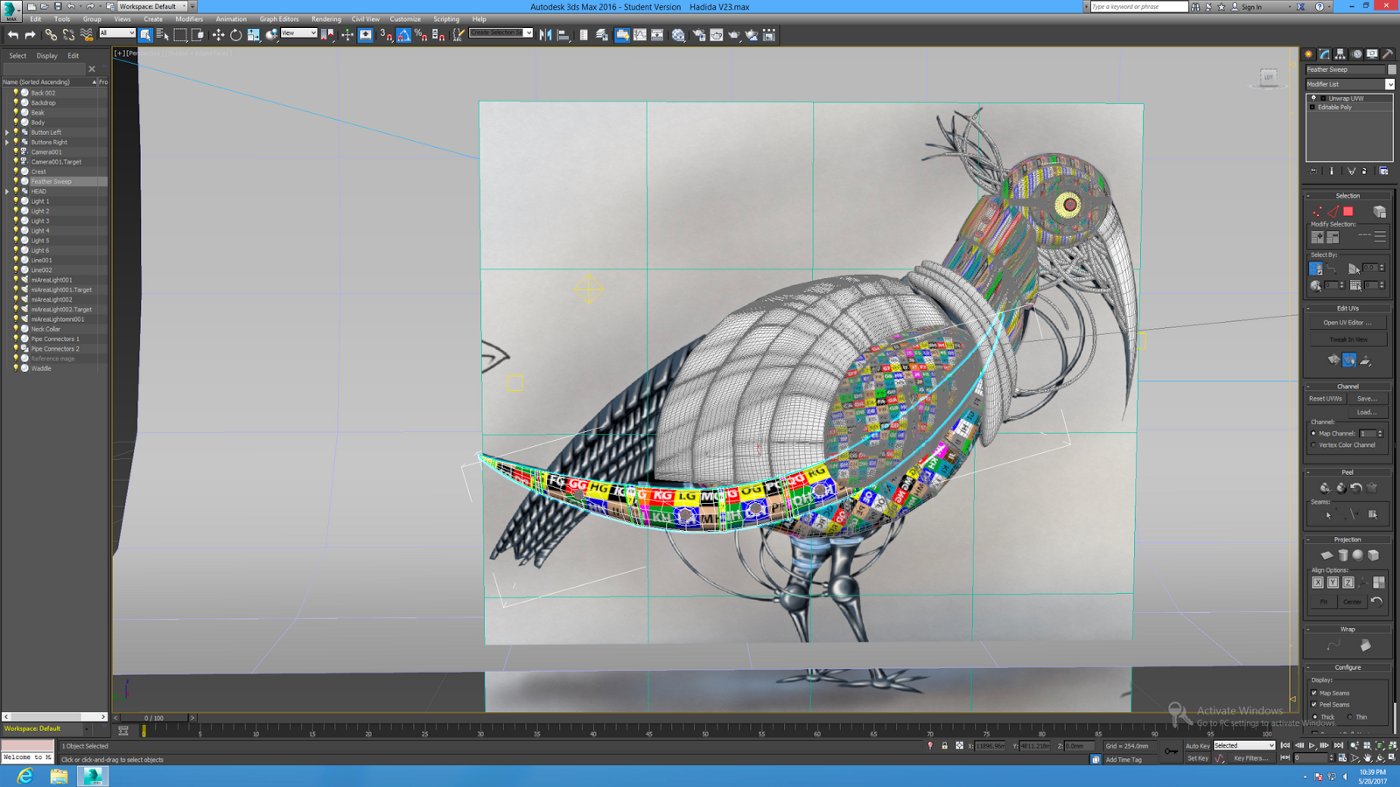Click the Tweak In View button
1400x787 pixels.
pos(1347,339)
